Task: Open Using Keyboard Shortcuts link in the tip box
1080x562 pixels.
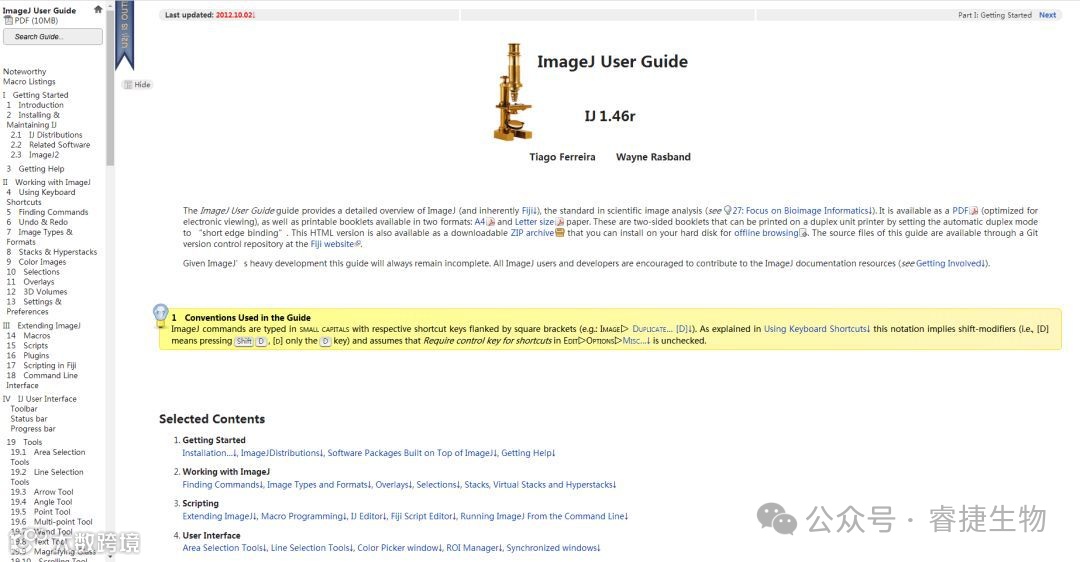Action: tap(817, 329)
